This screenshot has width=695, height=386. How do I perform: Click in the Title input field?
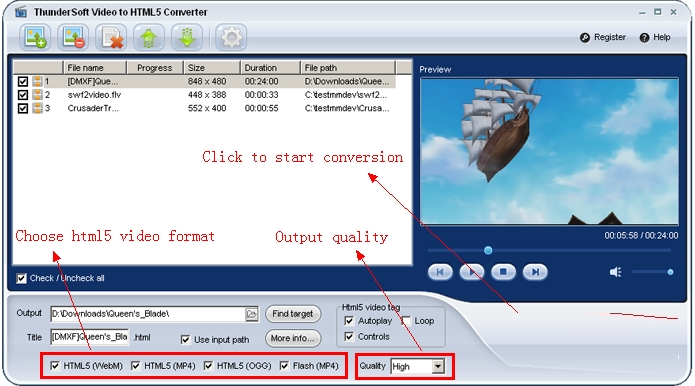90,337
